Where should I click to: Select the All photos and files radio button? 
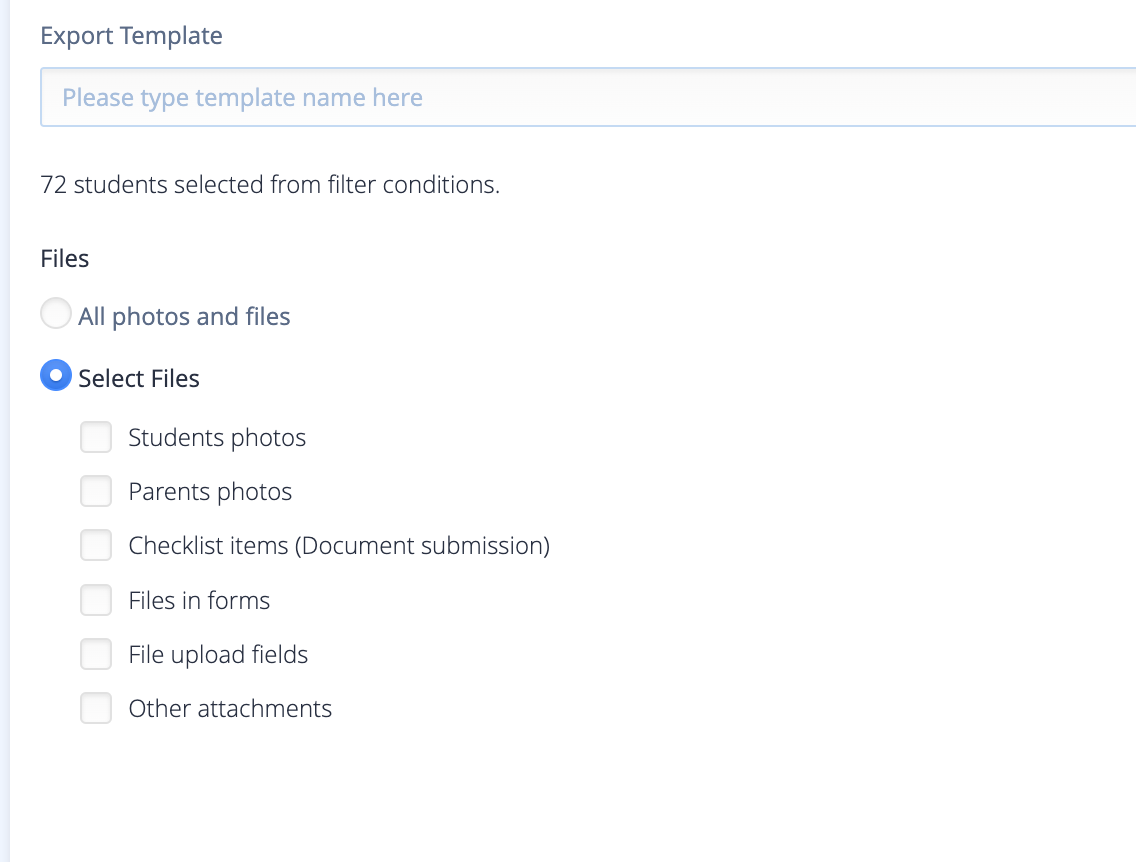tap(56, 314)
